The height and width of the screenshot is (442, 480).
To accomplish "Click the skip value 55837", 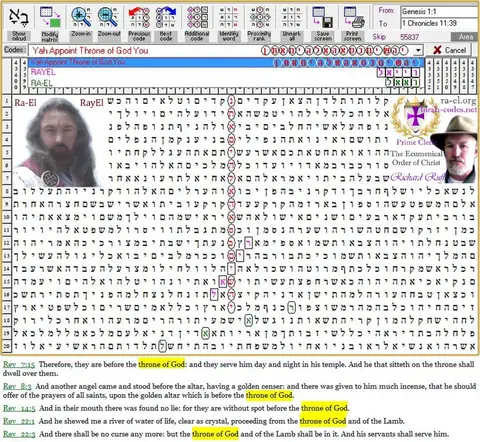I will coord(409,37).
